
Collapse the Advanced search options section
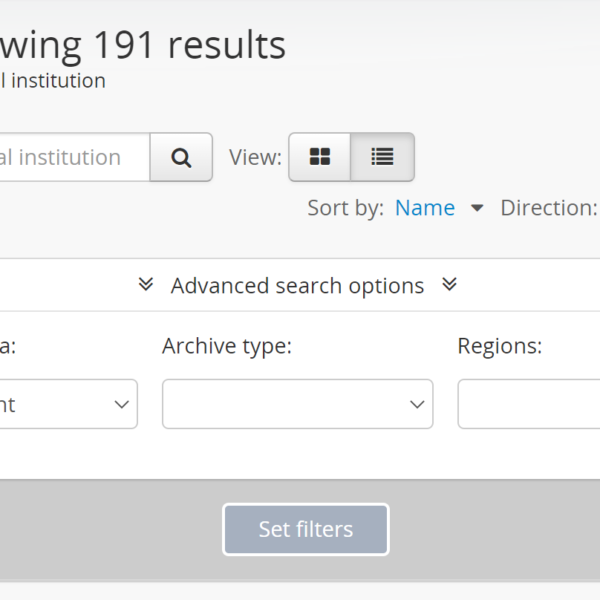(x=297, y=286)
